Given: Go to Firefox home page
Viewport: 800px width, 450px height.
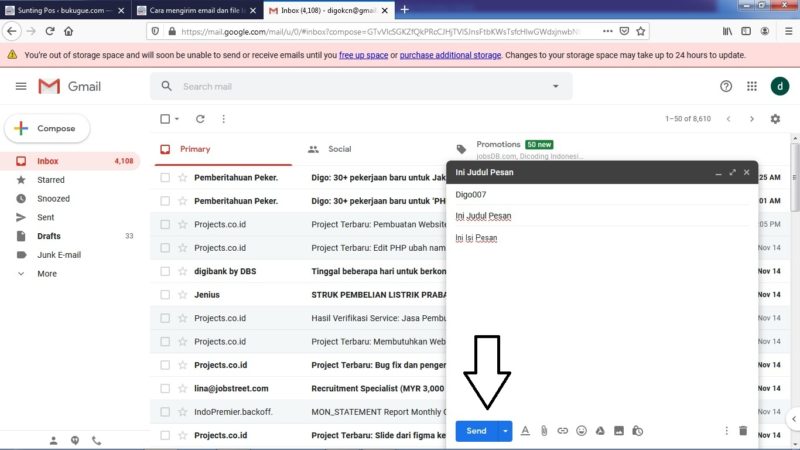Looking at the screenshot, I should pyautogui.click(x=68, y=31).
